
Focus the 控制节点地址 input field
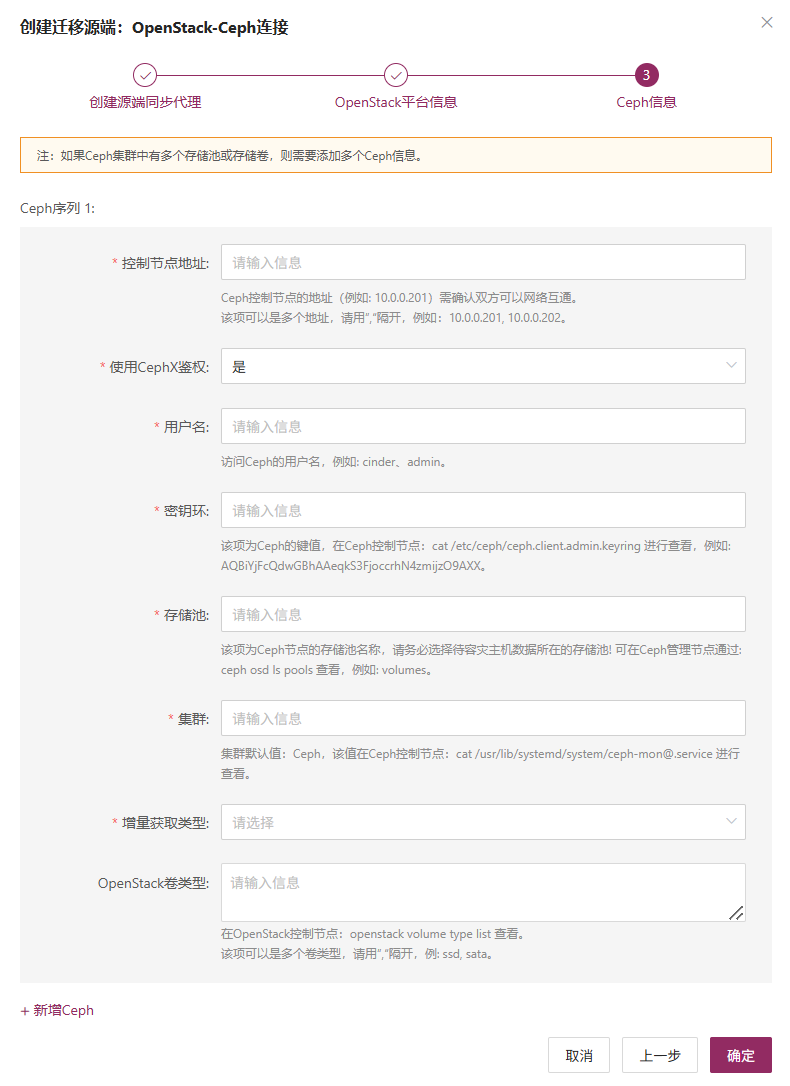point(483,262)
